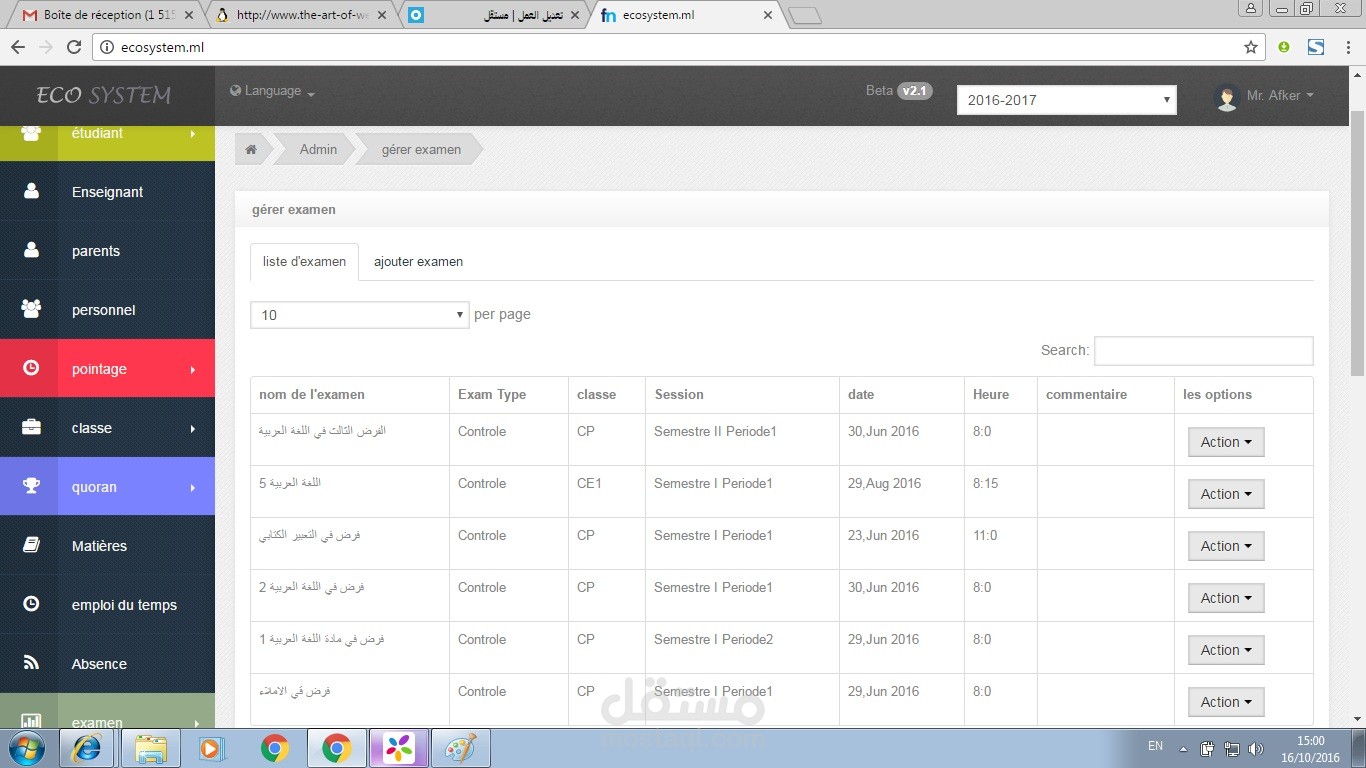This screenshot has width=1366, height=768.
Task: Click the gérer examen breadcrumb
Action: (421, 149)
